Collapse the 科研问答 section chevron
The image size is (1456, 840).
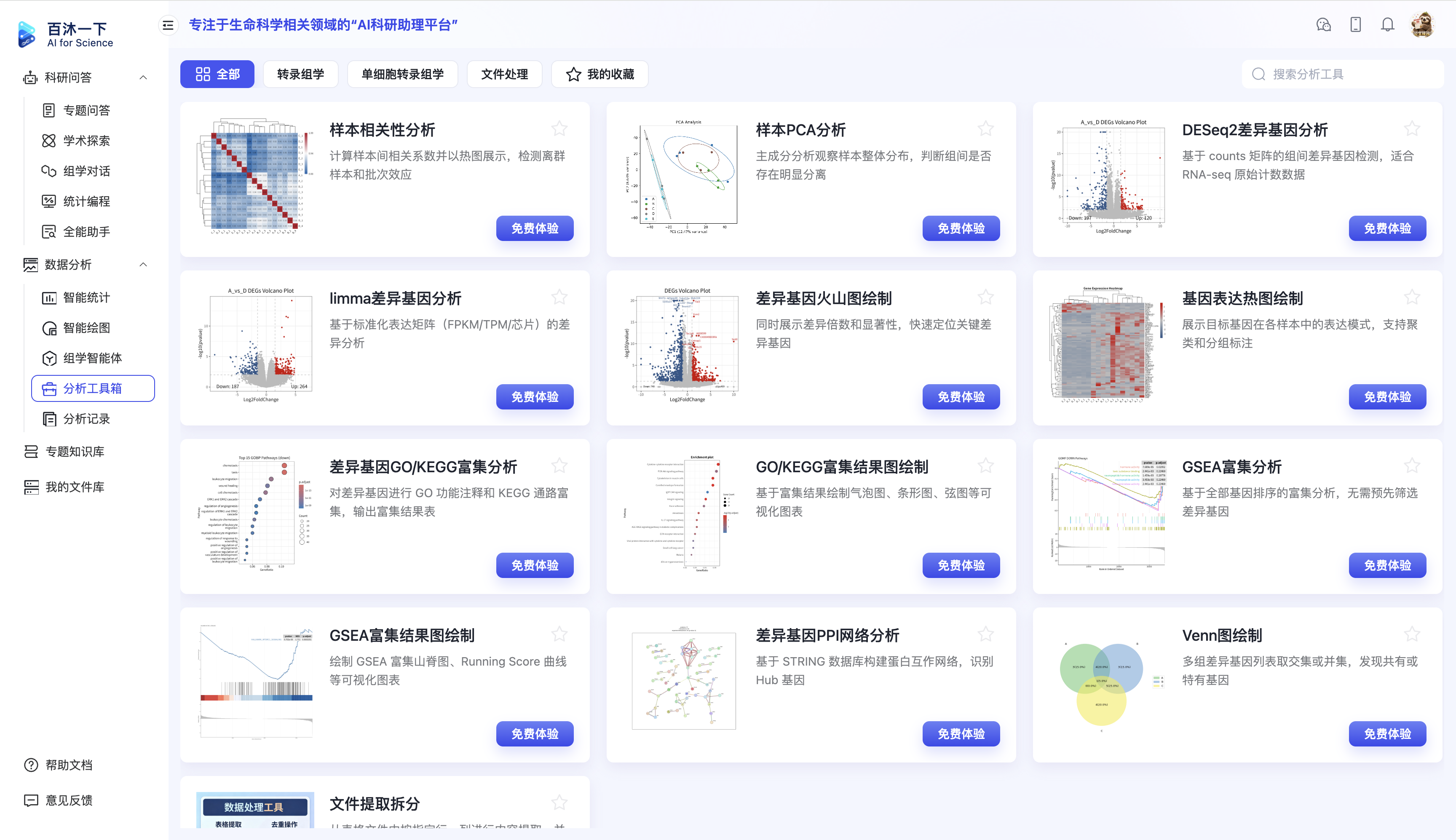pyautogui.click(x=143, y=78)
